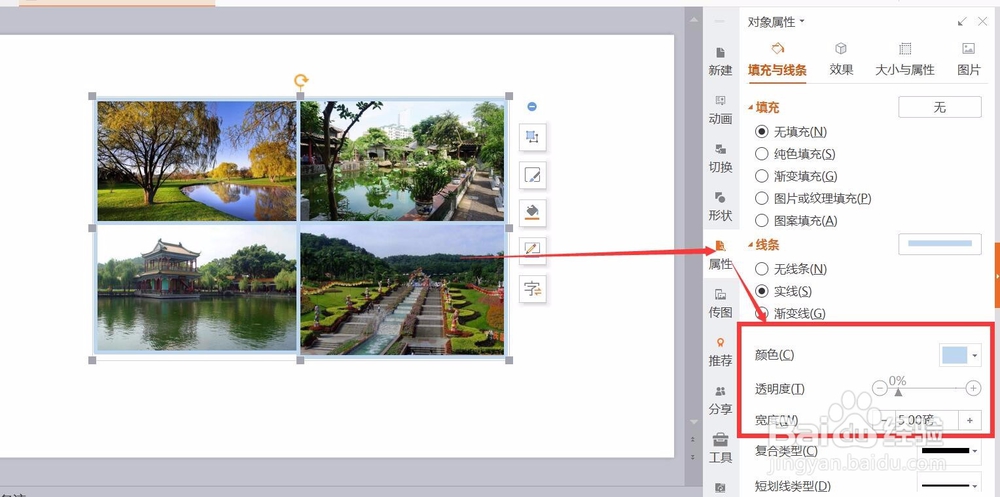Open the 分享 share sidebar panel

720,401
